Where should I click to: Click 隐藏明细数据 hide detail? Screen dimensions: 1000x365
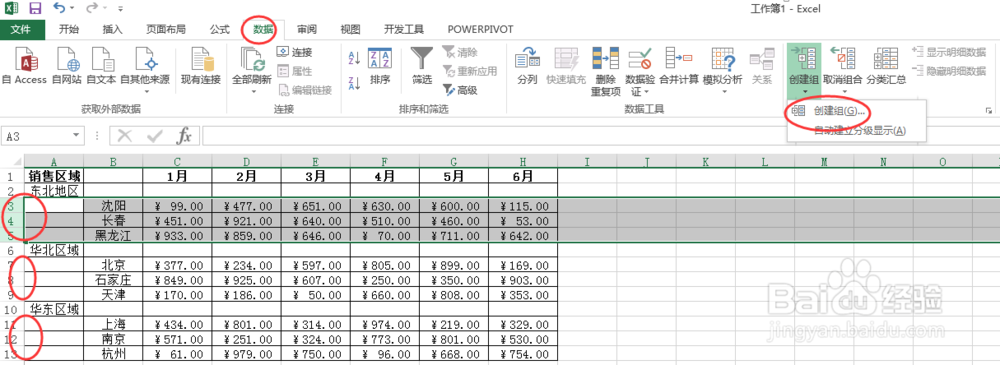[949, 71]
